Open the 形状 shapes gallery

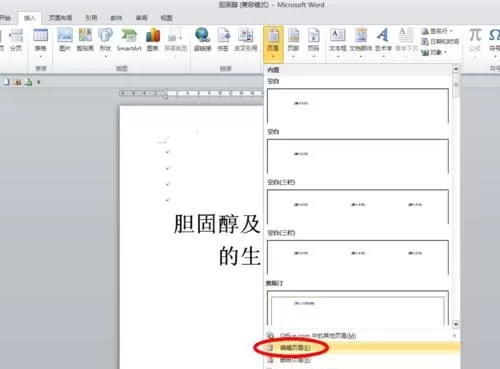(105, 43)
